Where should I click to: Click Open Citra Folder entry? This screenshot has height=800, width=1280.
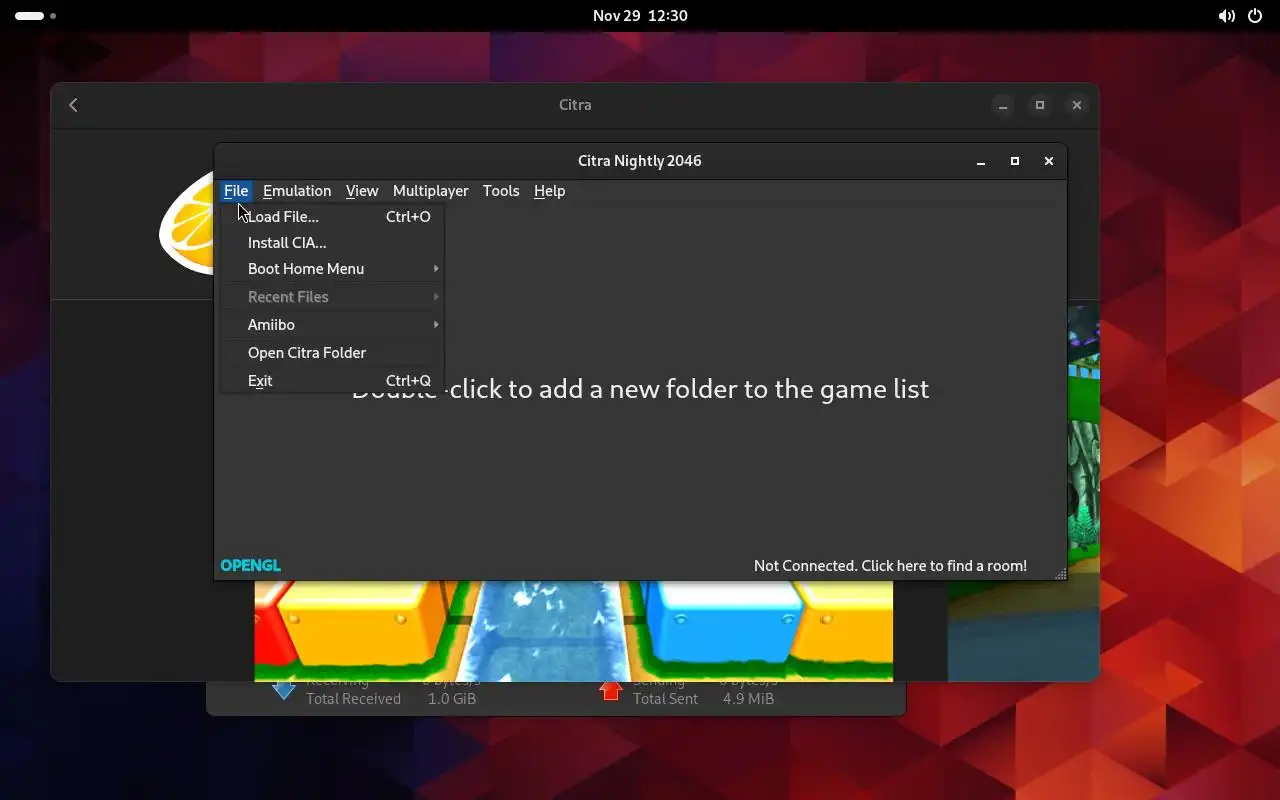click(332, 353)
